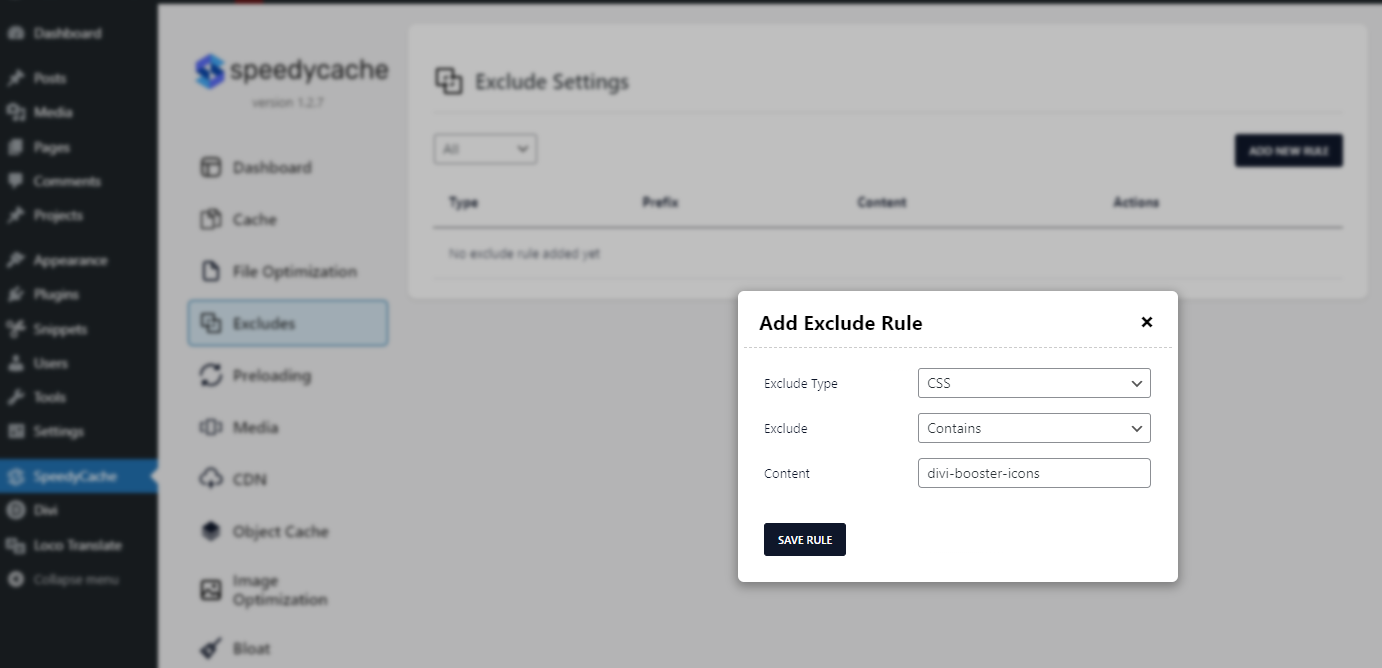Click the Settings sliders icon
The height and width of the screenshot is (668, 1382).
point(15,431)
